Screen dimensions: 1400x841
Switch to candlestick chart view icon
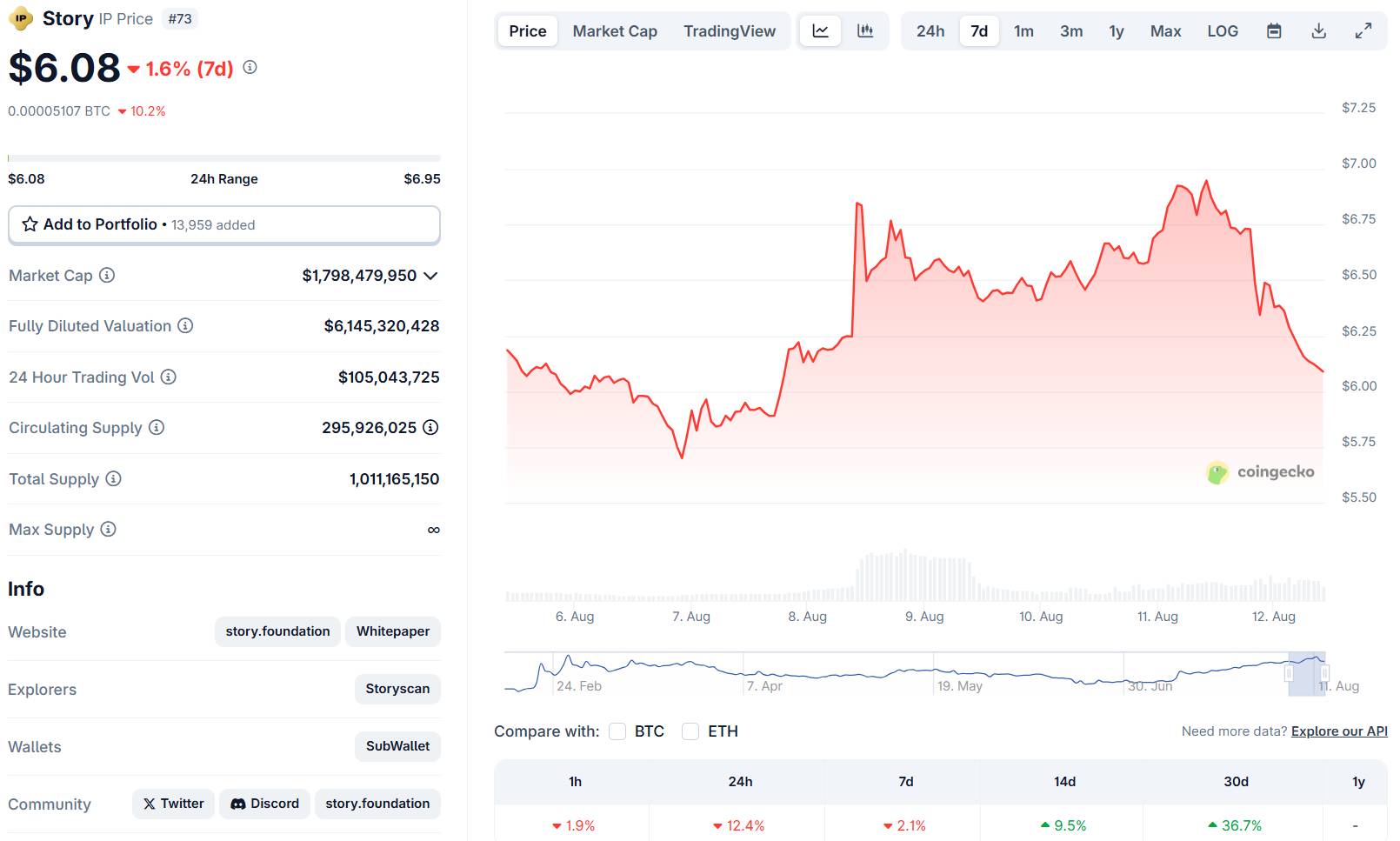point(865,31)
